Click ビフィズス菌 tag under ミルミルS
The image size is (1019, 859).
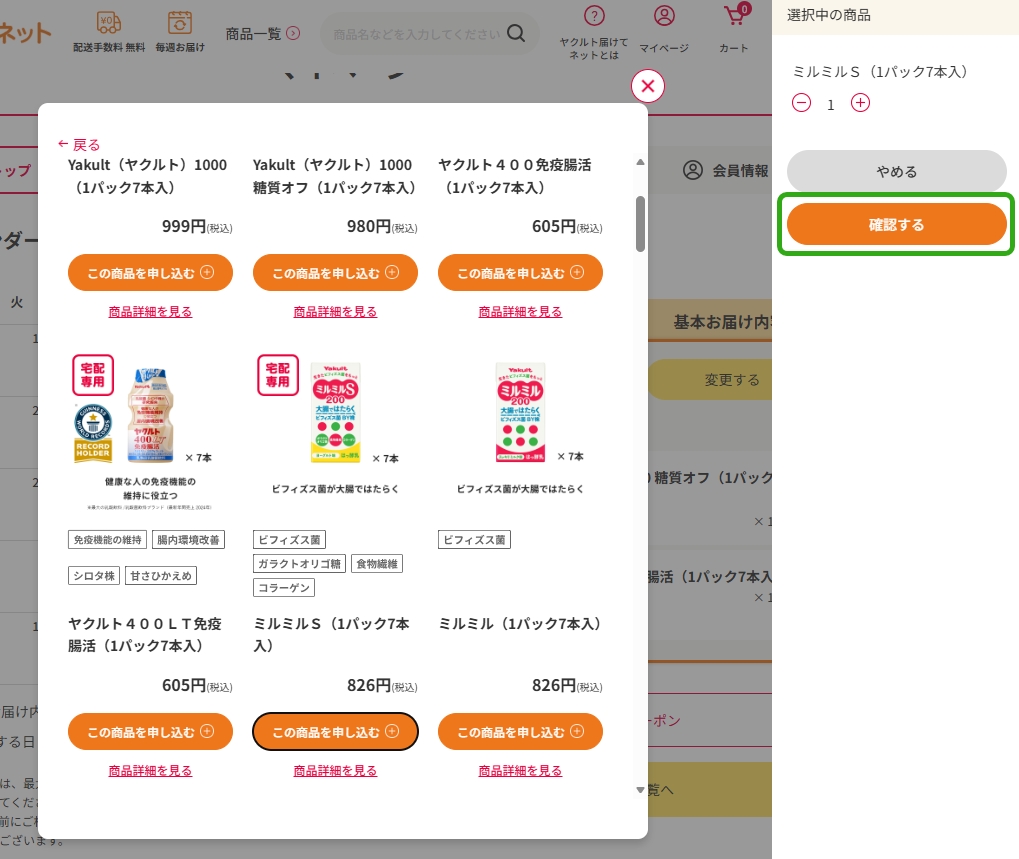click(x=289, y=540)
